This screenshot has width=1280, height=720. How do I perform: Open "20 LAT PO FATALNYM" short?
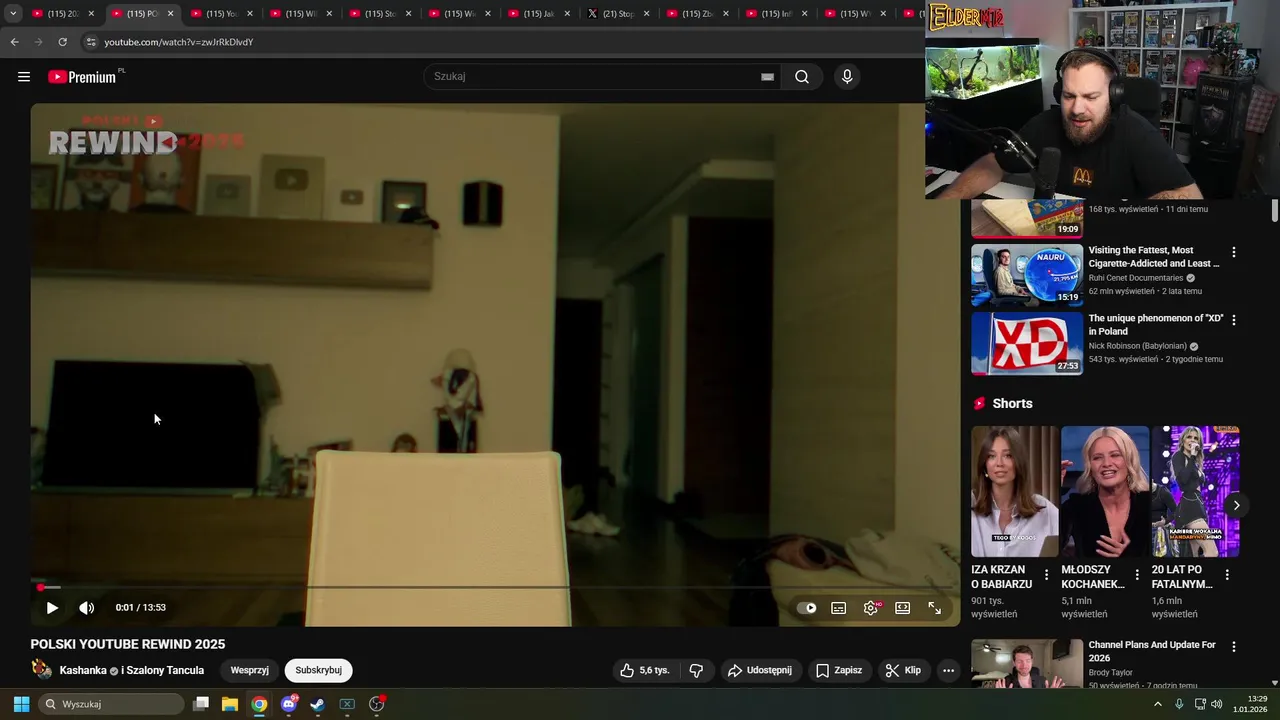point(1195,491)
